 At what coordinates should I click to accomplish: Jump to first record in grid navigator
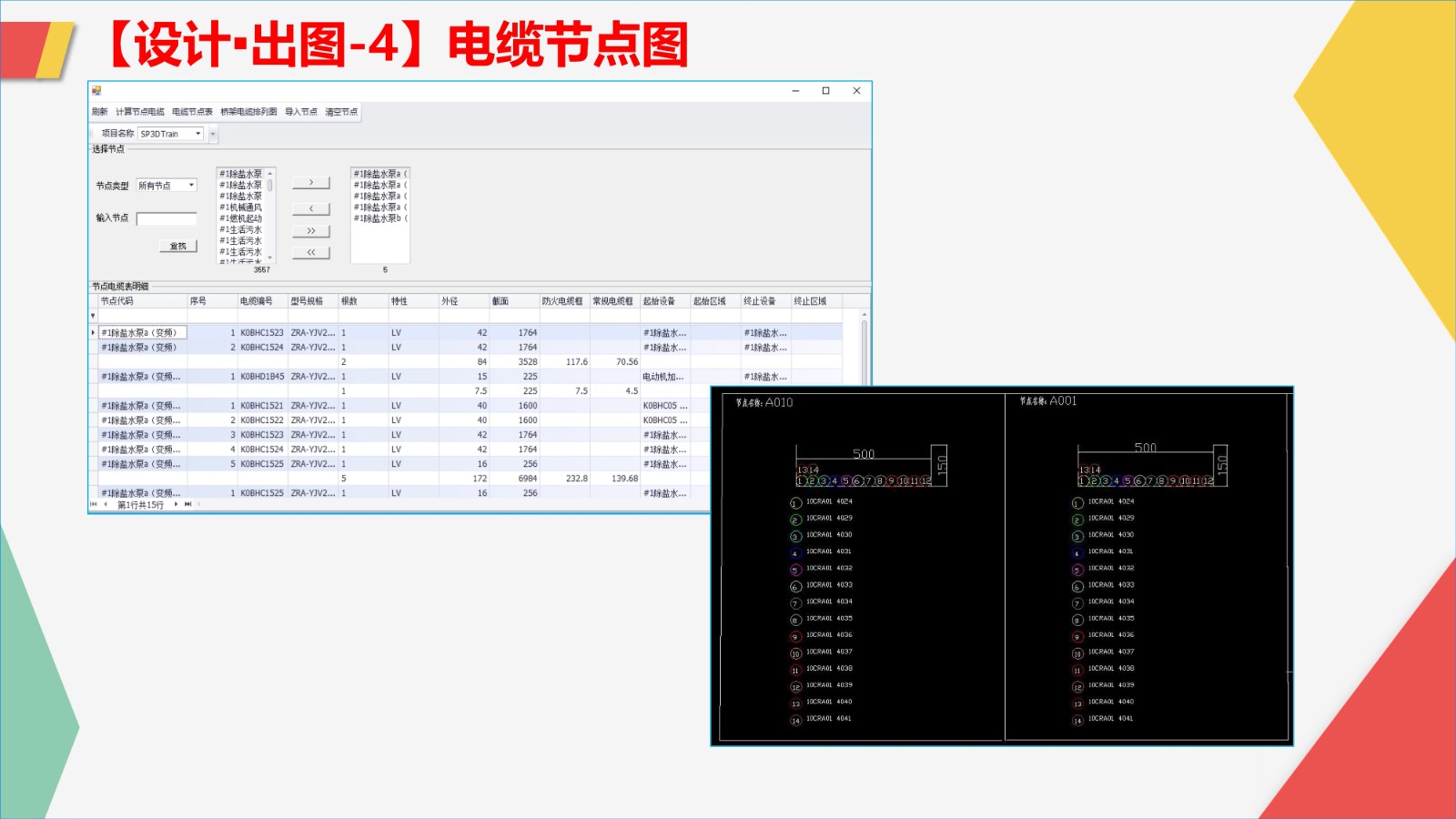coord(94,504)
